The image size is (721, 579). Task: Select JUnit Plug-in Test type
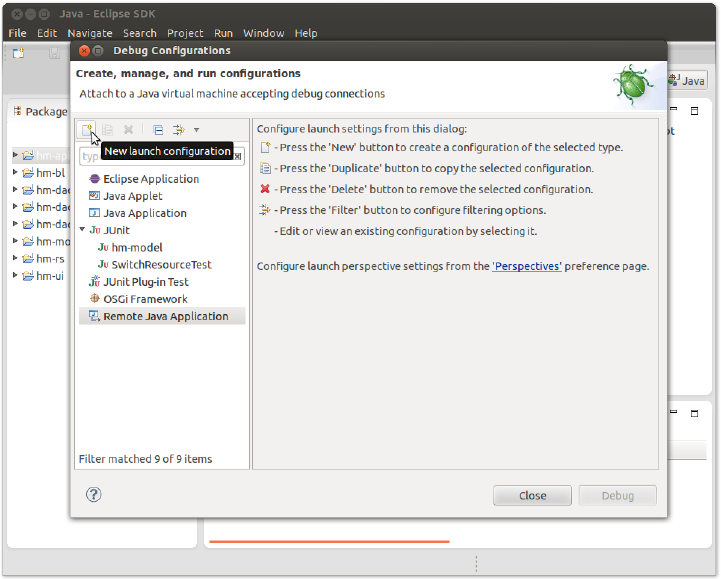pos(146,282)
